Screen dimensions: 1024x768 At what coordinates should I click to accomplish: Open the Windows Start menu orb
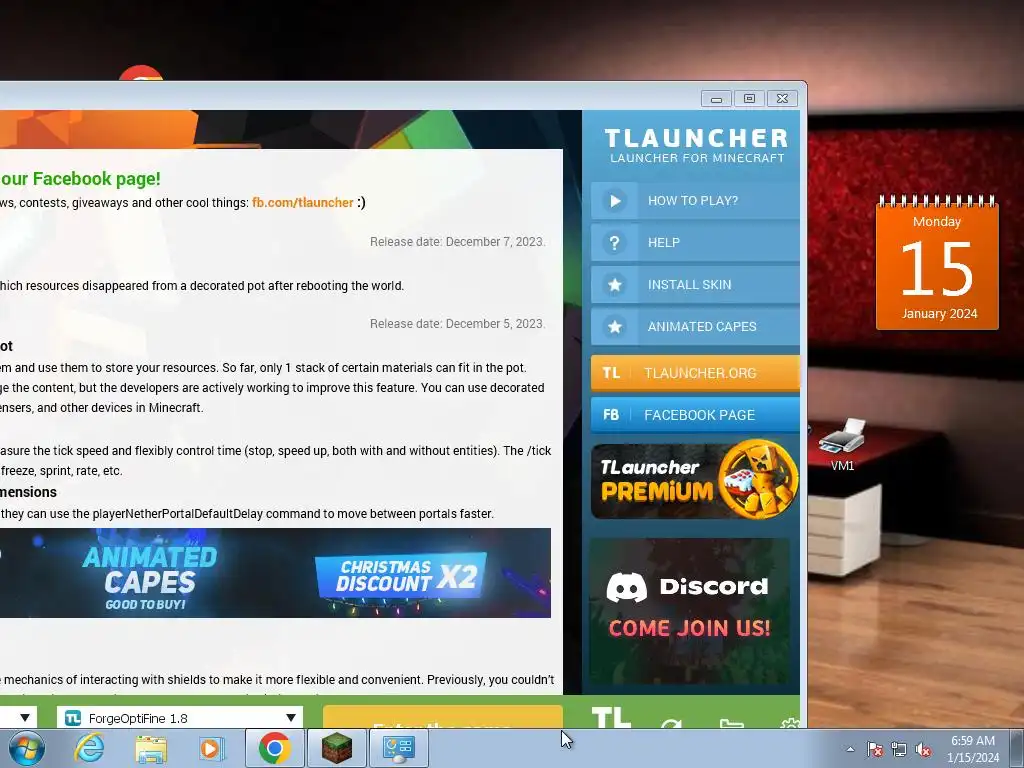26,748
